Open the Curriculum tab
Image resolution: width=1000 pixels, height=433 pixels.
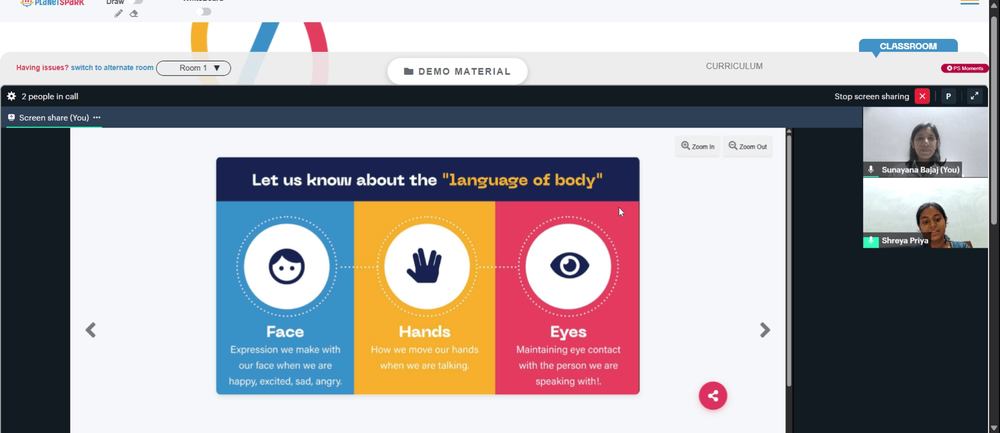[x=734, y=66]
